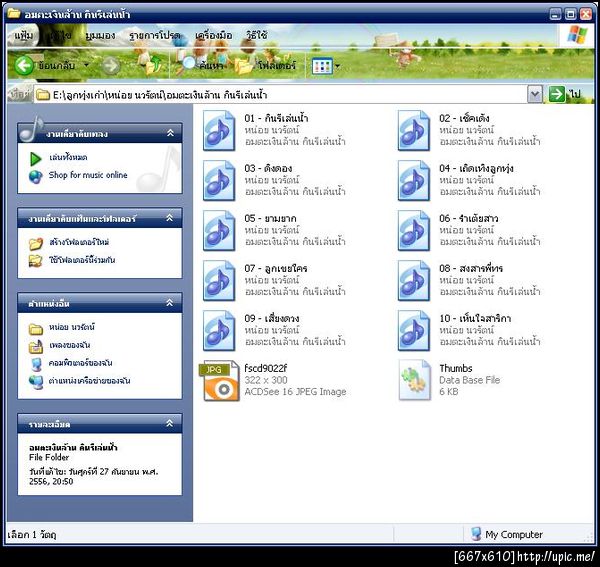The height and width of the screenshot is (567, 600).
Task: Collapse the music tasks panel งานเกี่ยวกับเพลง
Action: 170,133
